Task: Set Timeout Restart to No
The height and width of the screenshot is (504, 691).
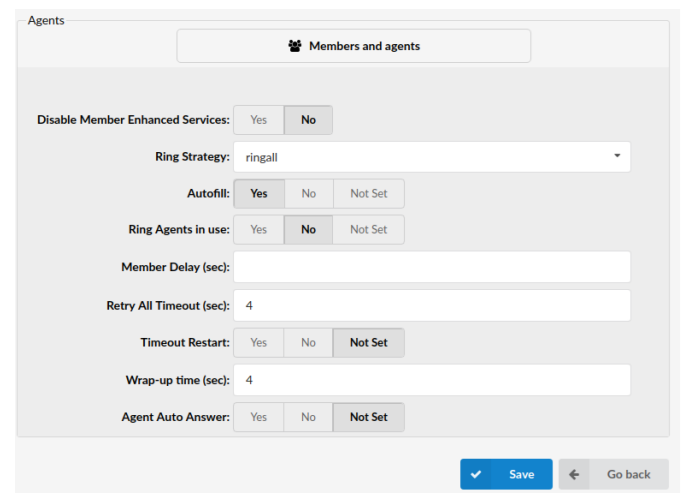Action: [x=308, y=343]
